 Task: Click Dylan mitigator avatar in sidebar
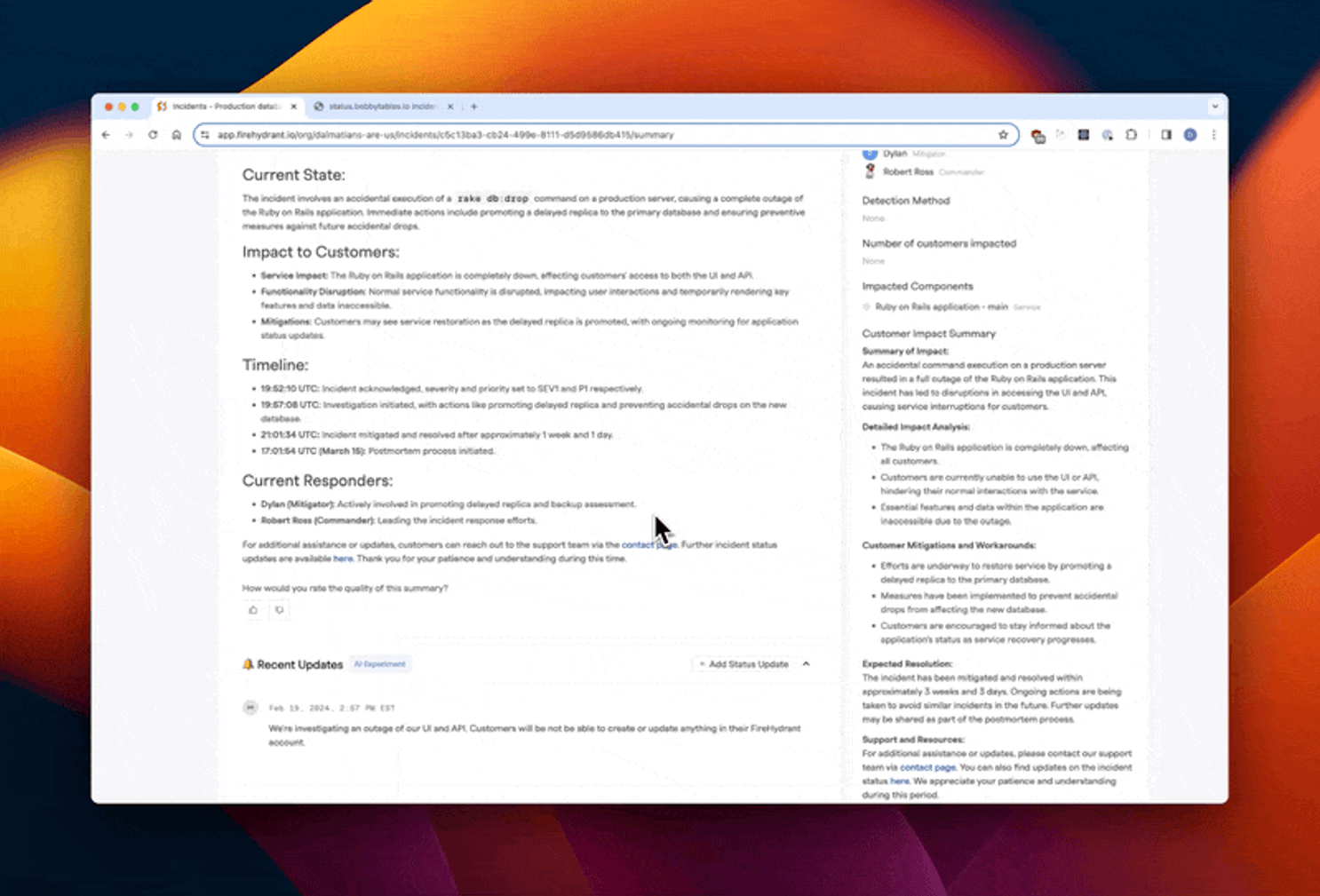870,155
